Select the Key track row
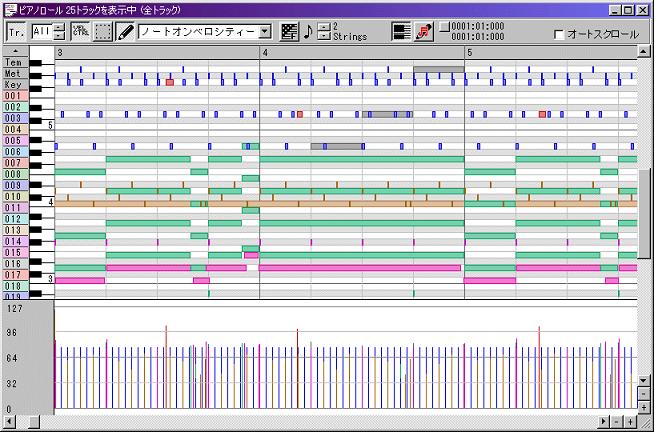 [14, 85]
